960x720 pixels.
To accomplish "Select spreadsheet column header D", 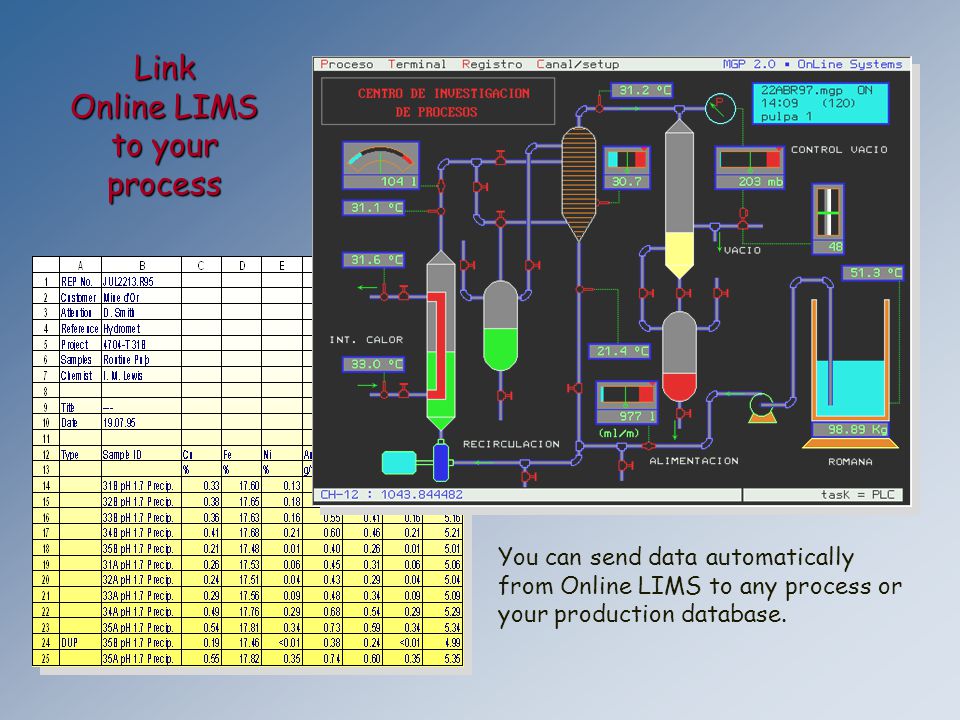I will point(242,265).
